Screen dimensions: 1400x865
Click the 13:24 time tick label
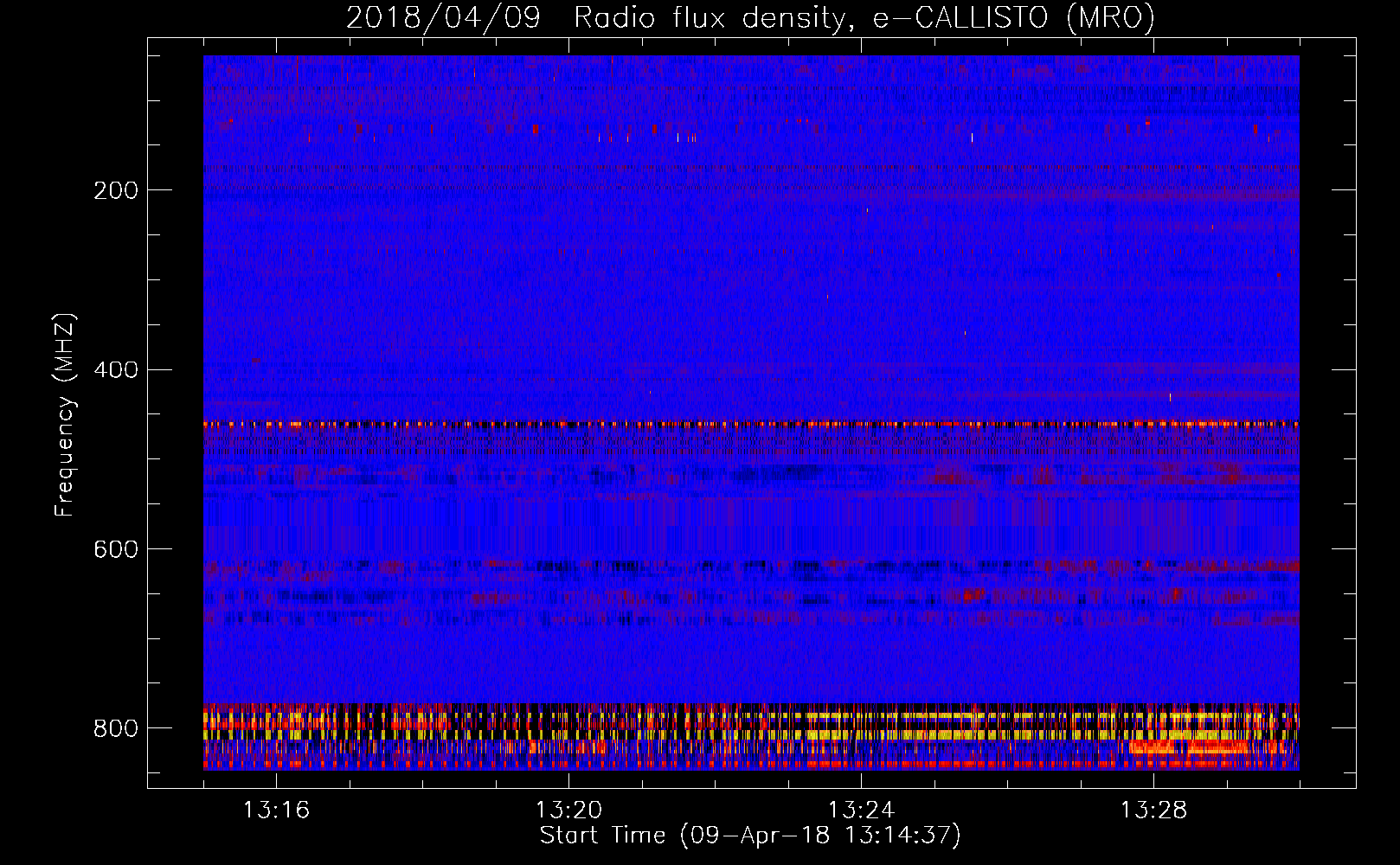coord(861,811)
